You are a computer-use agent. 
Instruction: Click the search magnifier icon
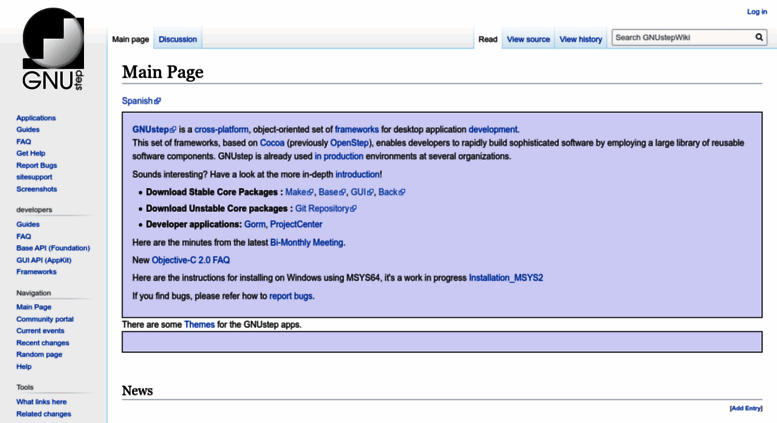[x=759, y=37]
